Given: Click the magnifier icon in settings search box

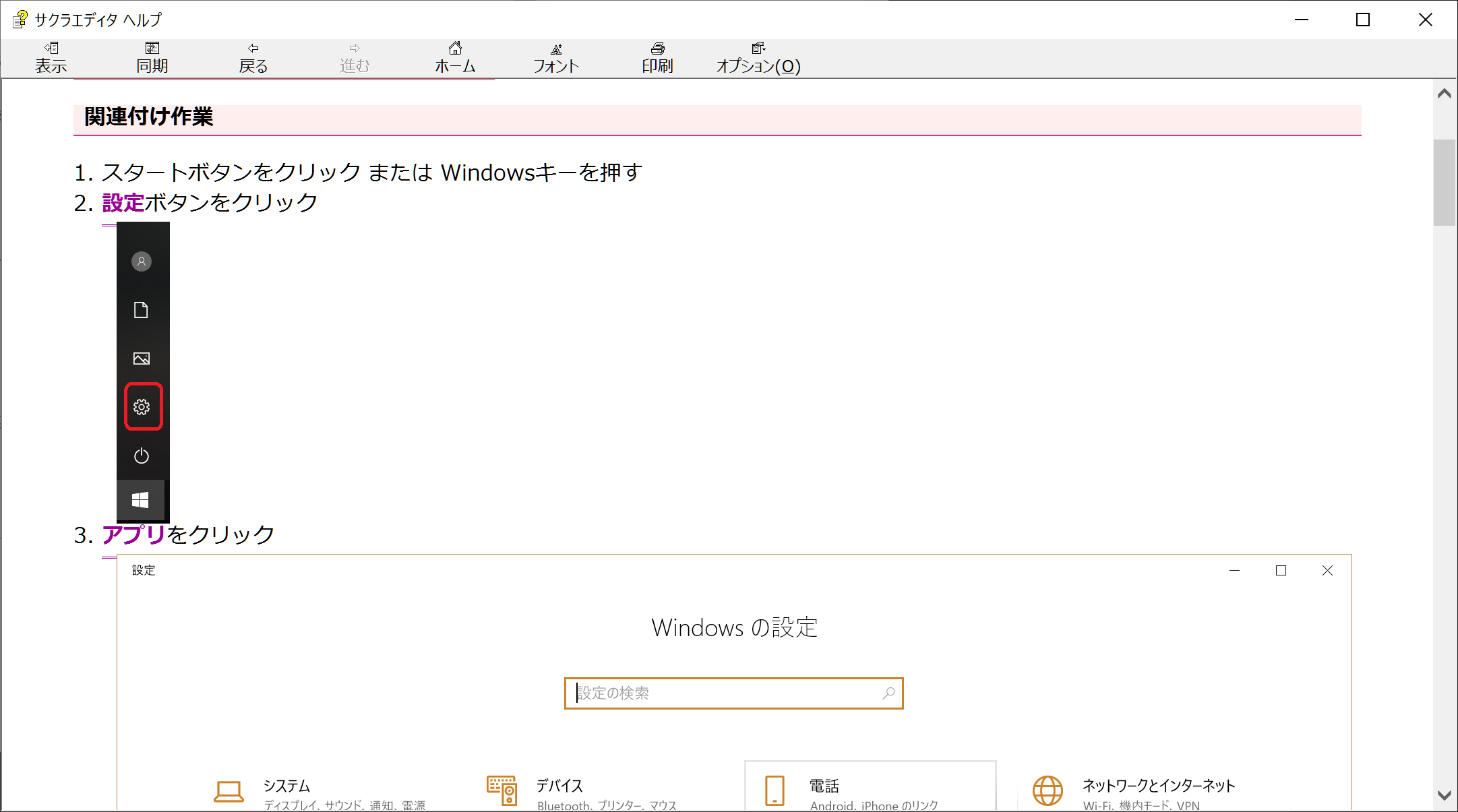Looking at the screenshot, I should tap(889, 693).
